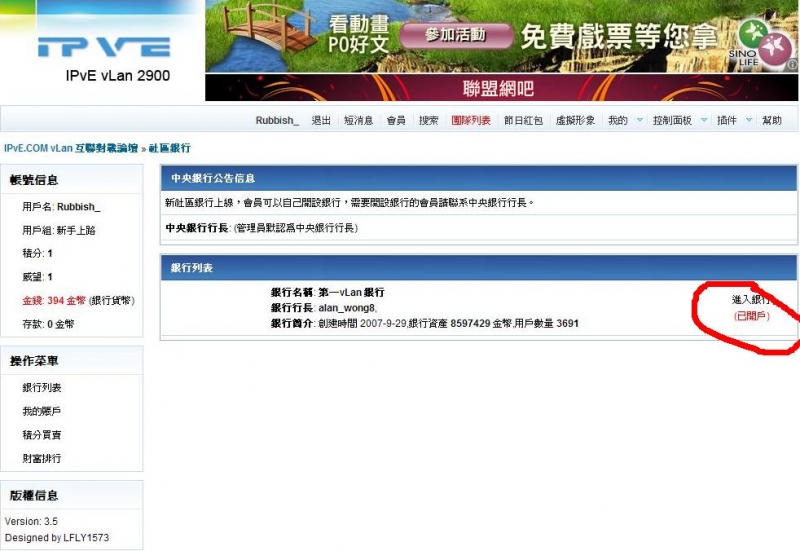This screenshot has width=800, height=551.
Task: Open 積分買賣 in operation menu
Action: 42,435
